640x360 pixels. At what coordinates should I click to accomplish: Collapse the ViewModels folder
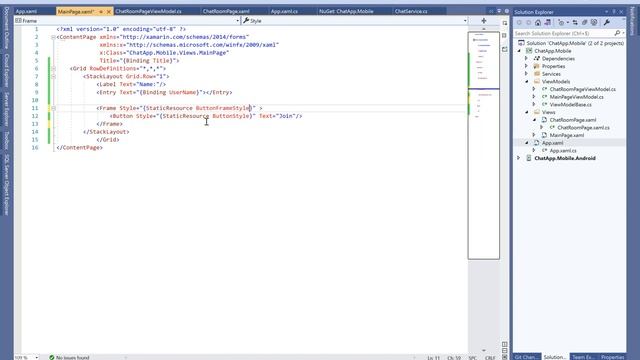click(x=527, y=82)
